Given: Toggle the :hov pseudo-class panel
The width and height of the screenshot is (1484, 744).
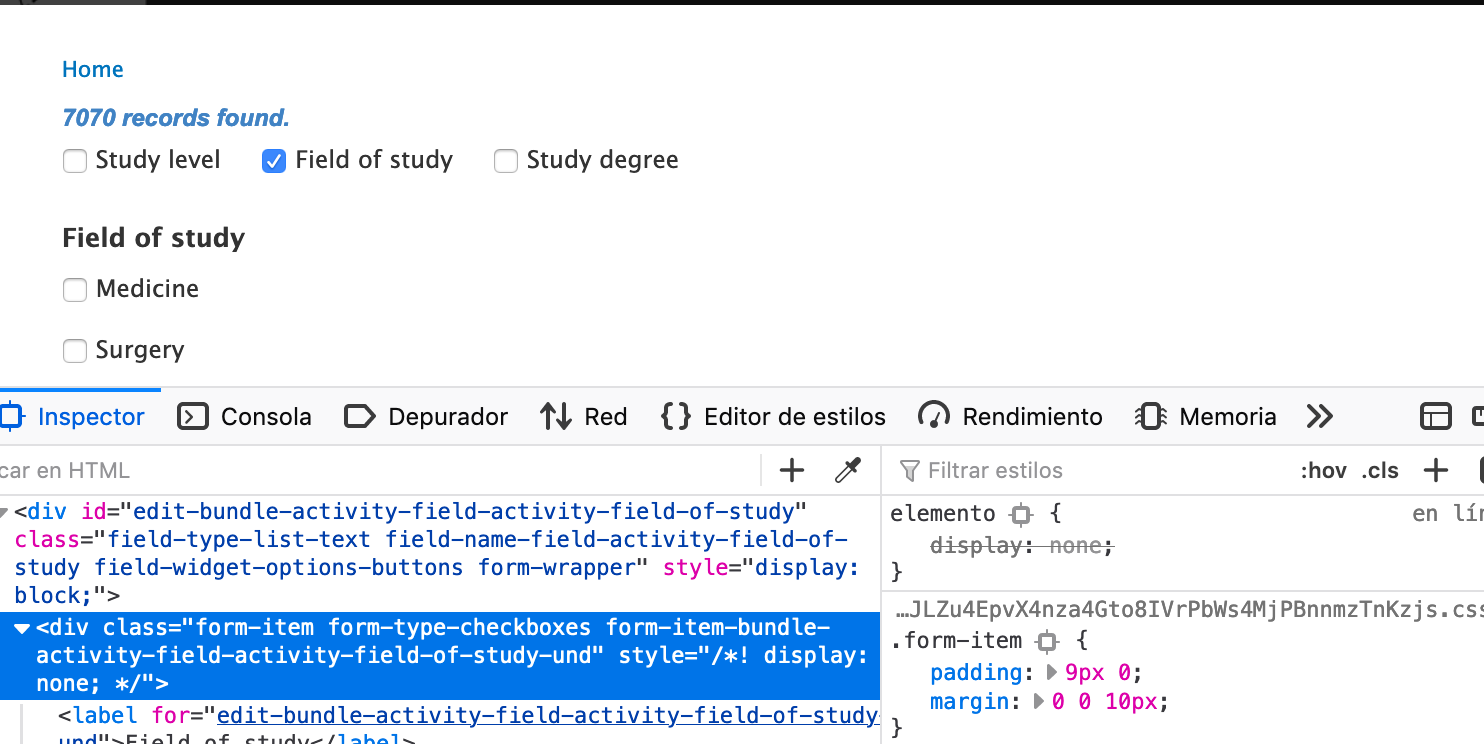Looking at the screenshot, I should 1323,471.
